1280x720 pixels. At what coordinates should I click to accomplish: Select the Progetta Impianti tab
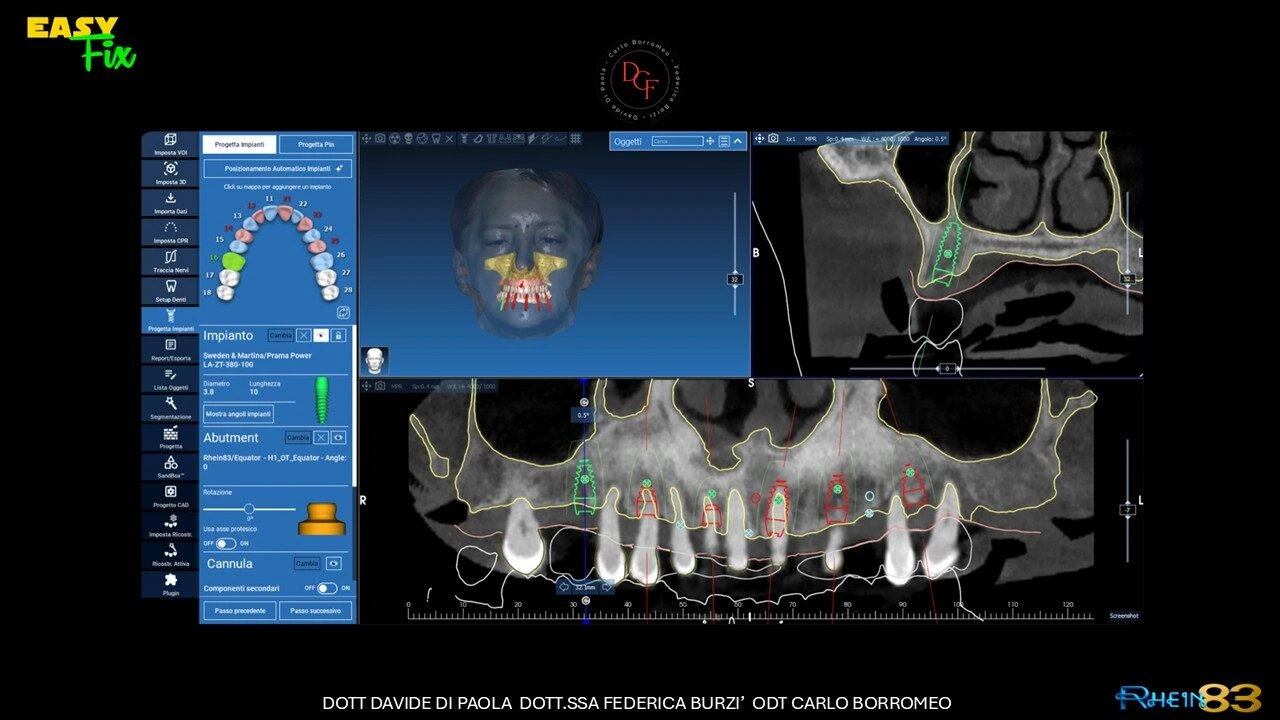tap(239, 145)
